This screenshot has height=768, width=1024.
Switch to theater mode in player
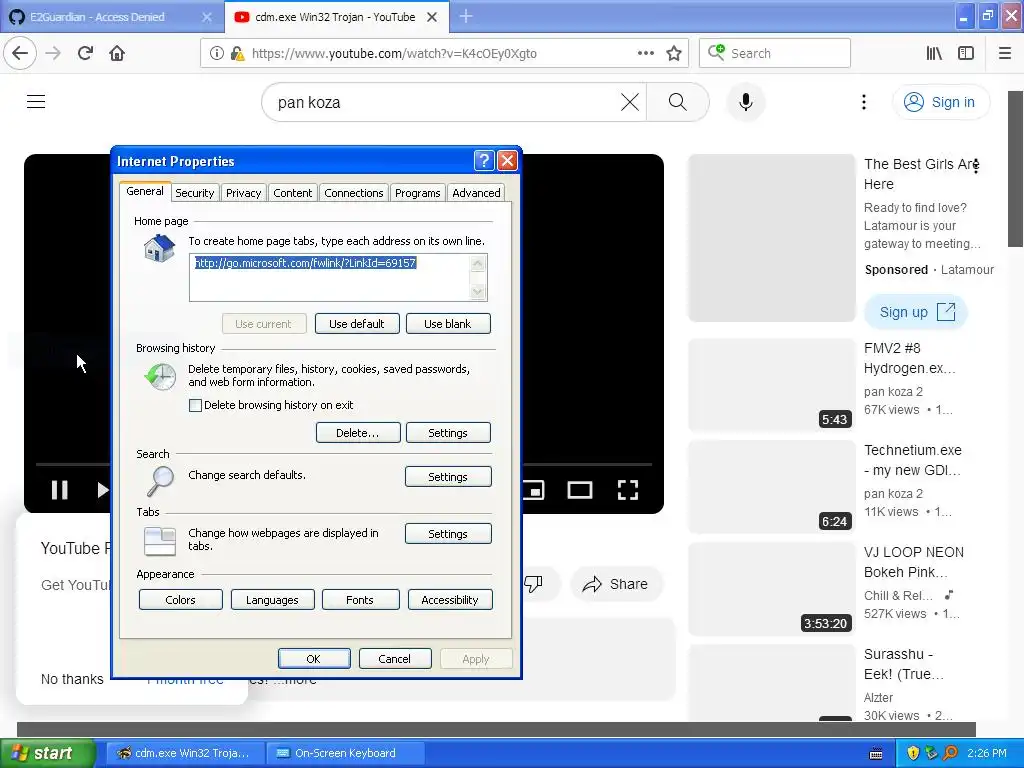pos(579,490)
